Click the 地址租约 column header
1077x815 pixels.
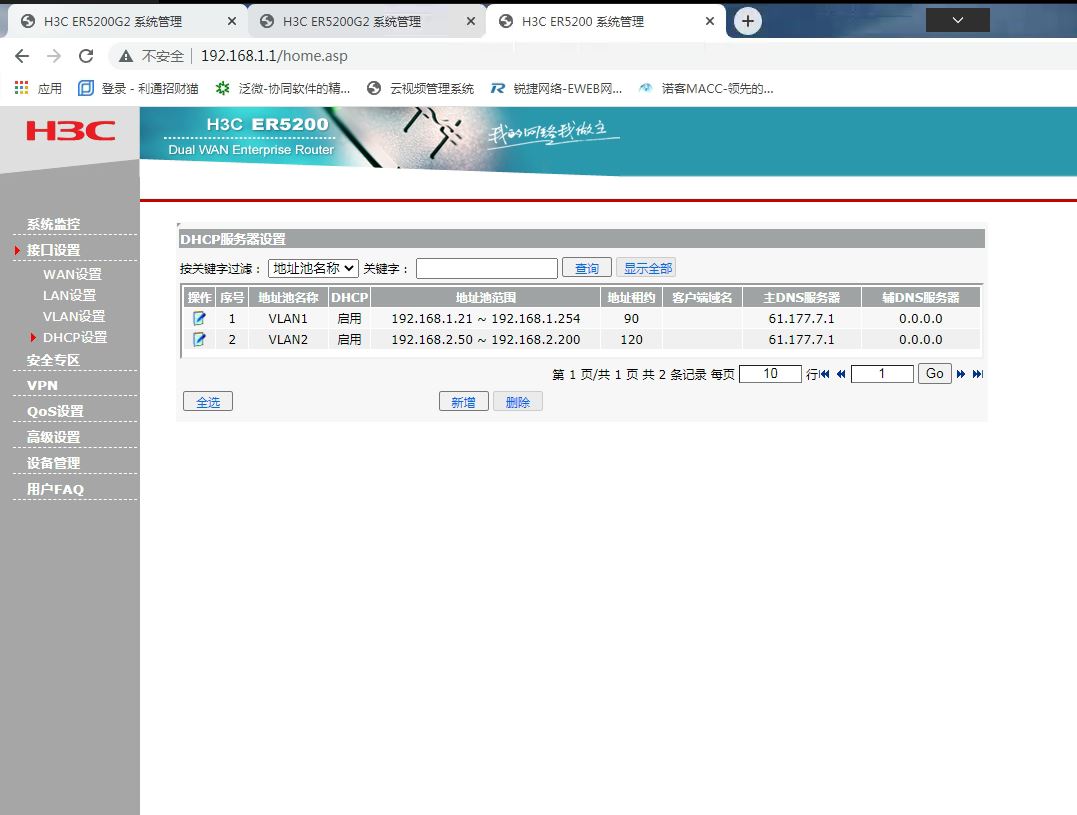pos(631,297)
